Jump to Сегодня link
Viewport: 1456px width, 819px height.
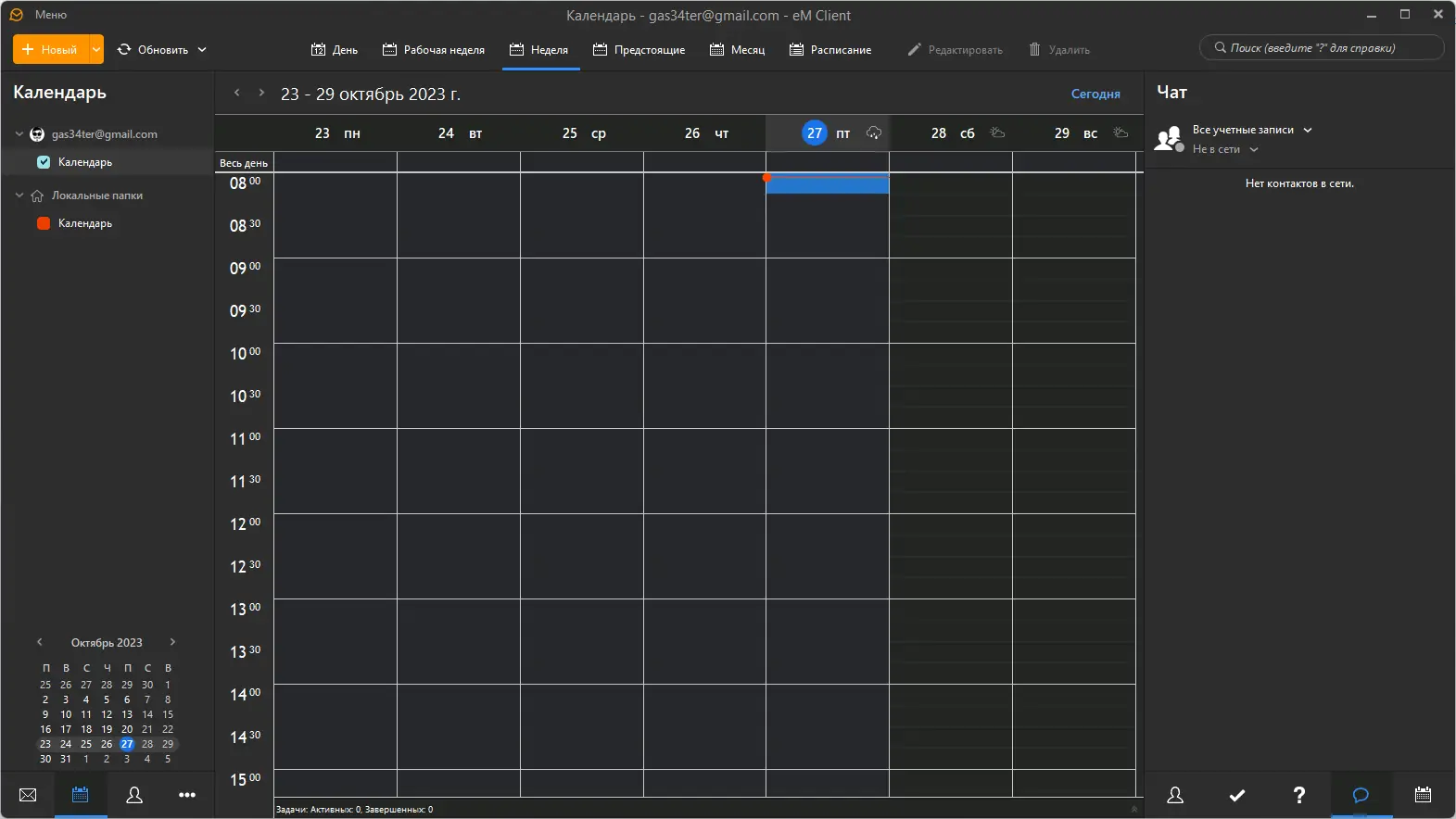pyautogui.click(x=1095, y=94)
